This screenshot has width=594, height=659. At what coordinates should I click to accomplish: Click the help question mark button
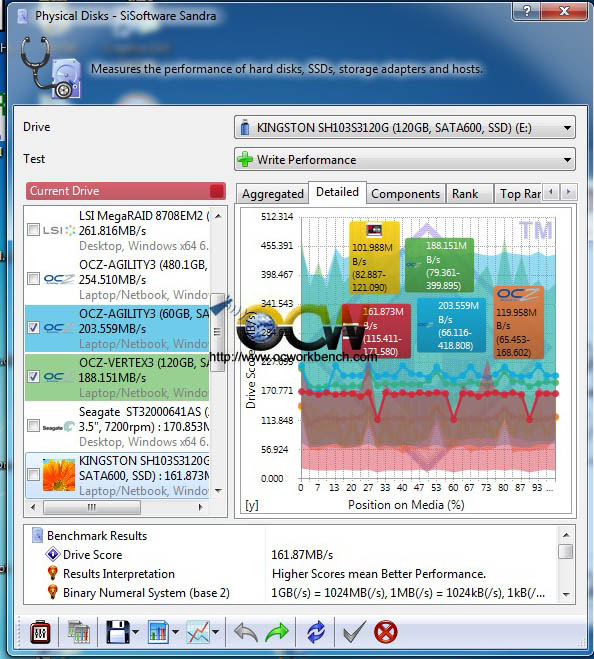click(526, 11)
